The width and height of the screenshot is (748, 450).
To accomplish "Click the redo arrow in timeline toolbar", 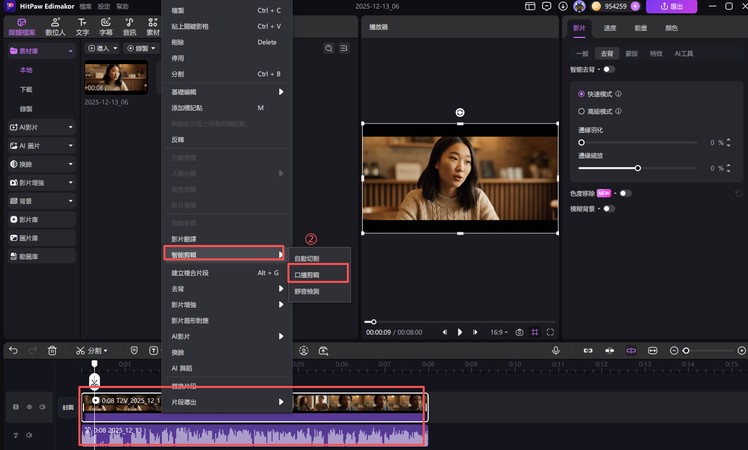I will (x=32, y=351).
